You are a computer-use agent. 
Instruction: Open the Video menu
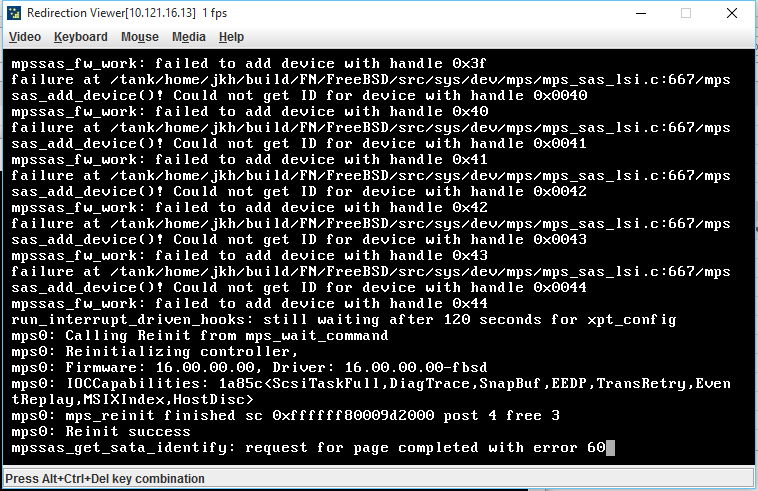25,37
